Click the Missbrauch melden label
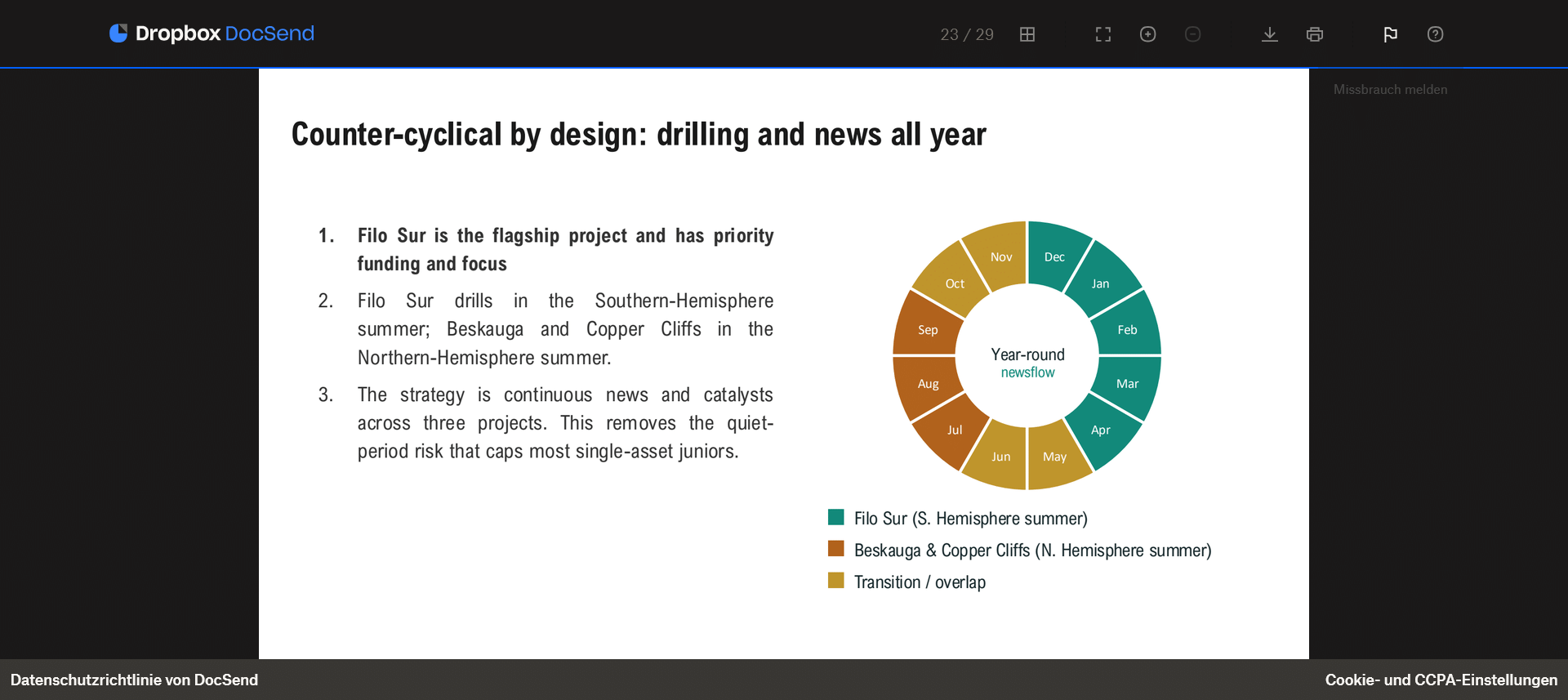 coord(1390,90)
